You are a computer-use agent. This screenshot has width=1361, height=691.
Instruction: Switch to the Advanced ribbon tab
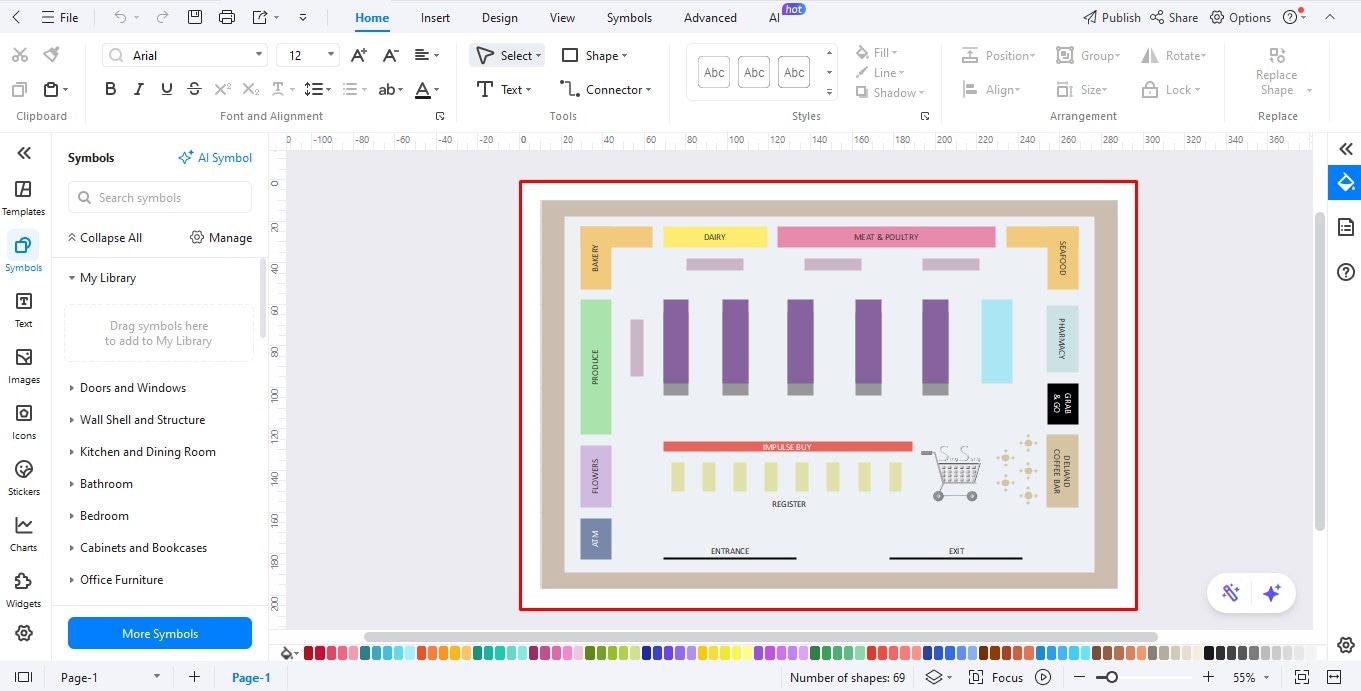pos(710,17)
